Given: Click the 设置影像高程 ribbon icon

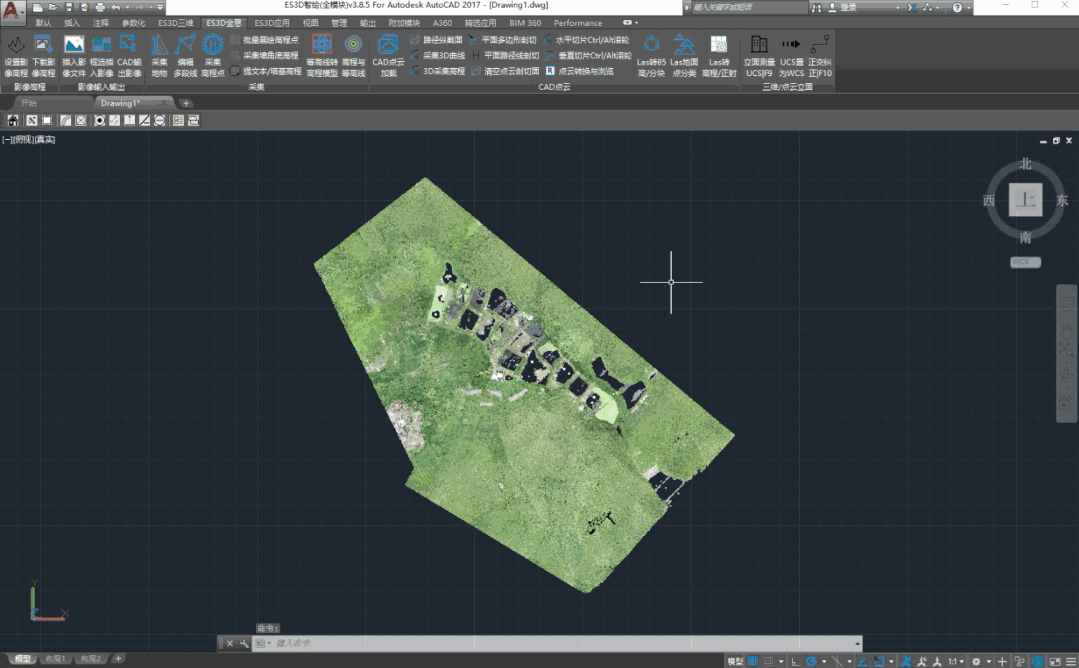Looking at the screenshot, I should 16,56.
